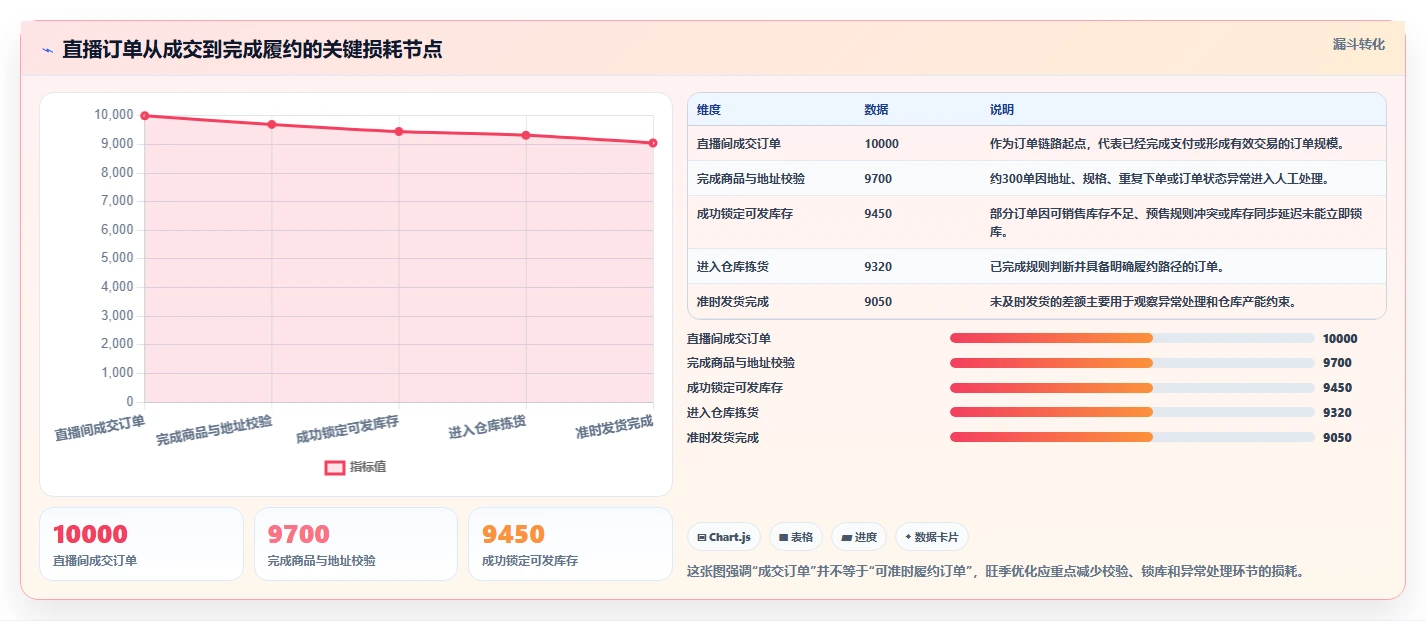Click the chart data point for 准时发货完成
Screen dimensions: 1426x621
coord(653,143)
